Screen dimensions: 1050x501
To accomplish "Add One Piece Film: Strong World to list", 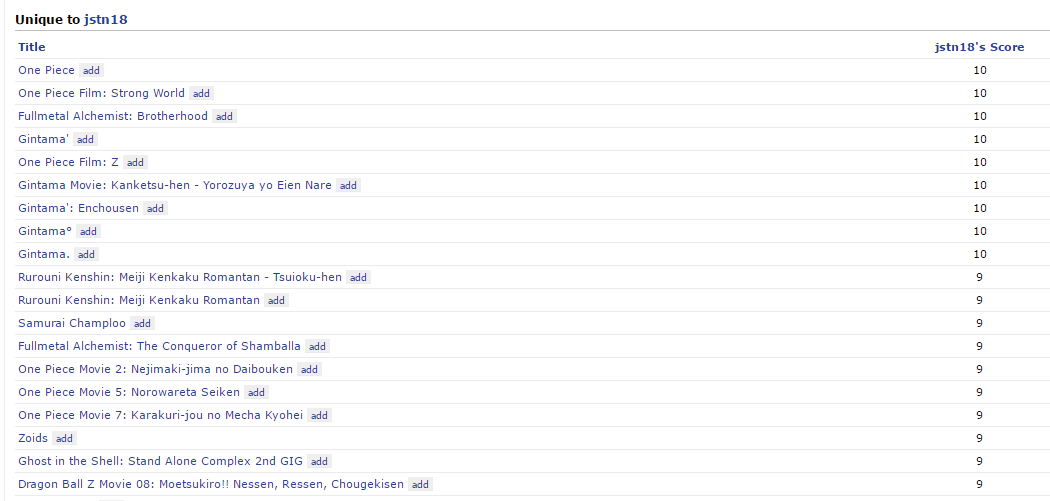I will click(x=201, y=93).
